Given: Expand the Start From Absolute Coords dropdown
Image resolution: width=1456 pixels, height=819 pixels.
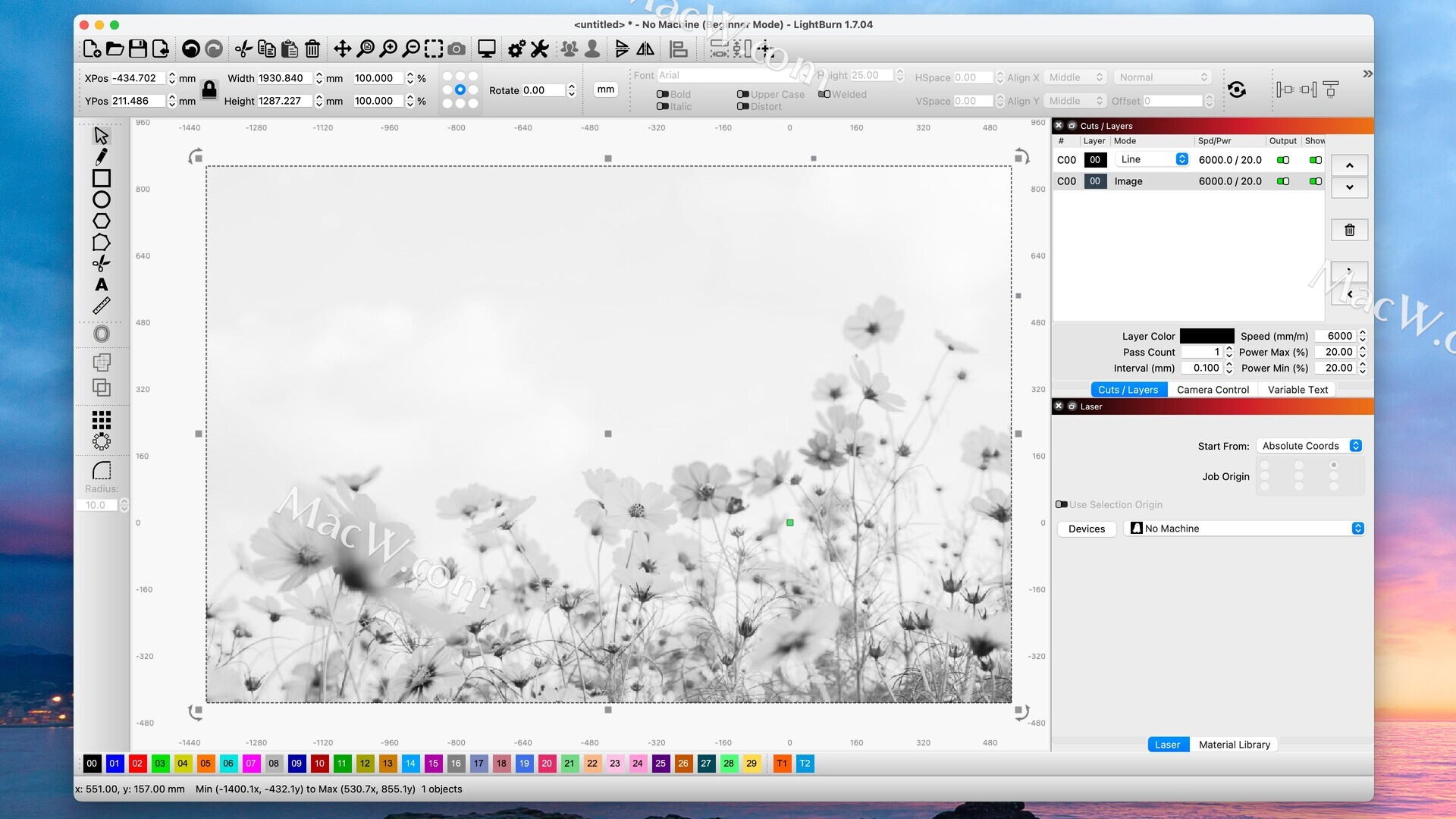Looking at the screenshot, I should [x=1310, y=446].
